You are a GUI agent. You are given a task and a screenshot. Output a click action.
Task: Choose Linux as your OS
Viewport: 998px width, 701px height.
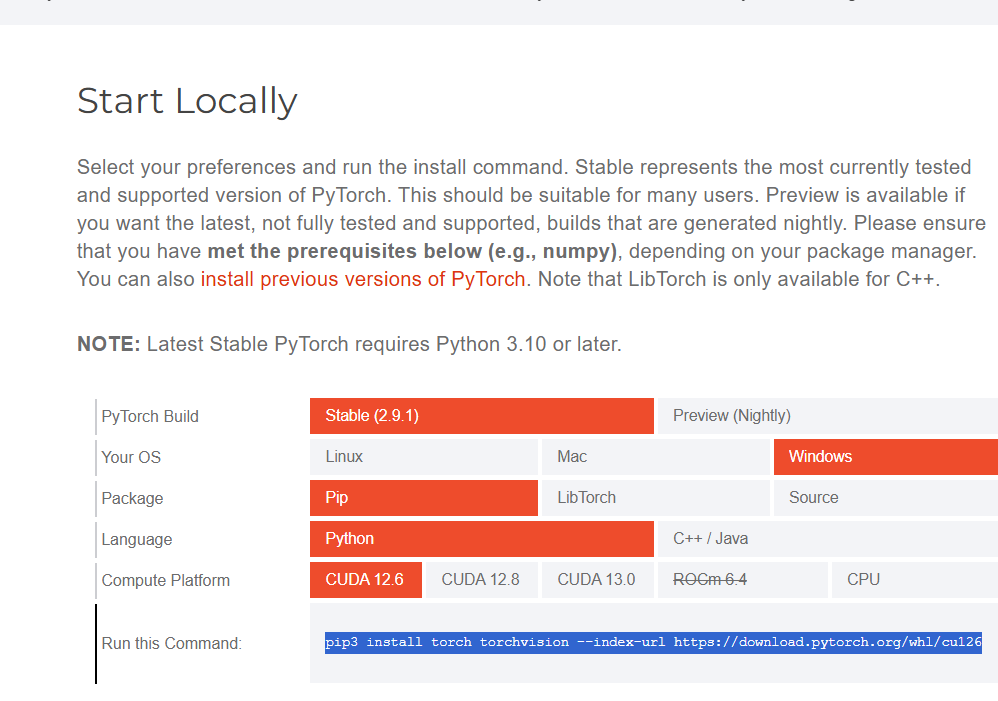[x=423, y=457]
